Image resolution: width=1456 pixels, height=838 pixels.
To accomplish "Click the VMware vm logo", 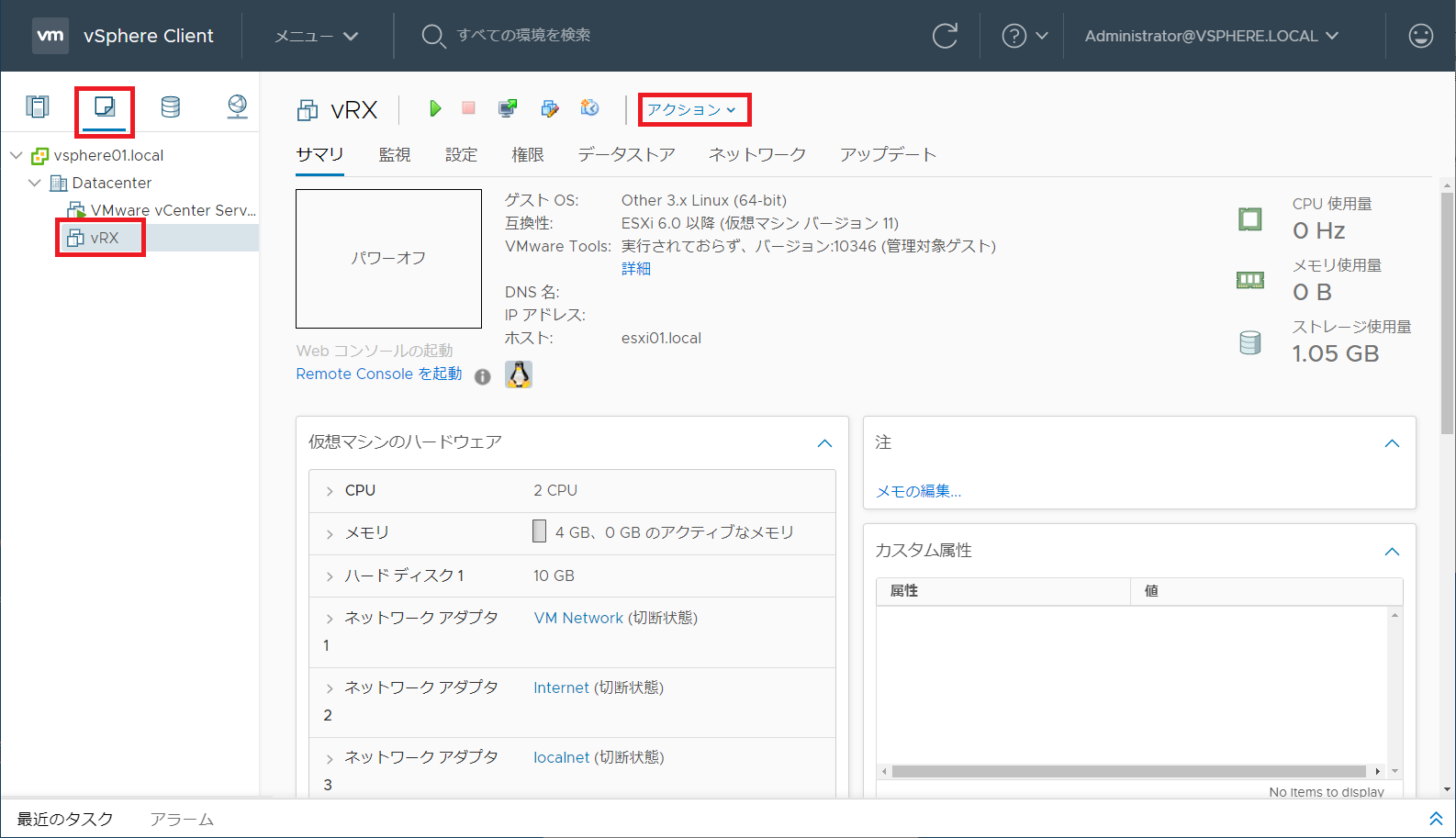I will pyautogui.click(x=50, y=36).
